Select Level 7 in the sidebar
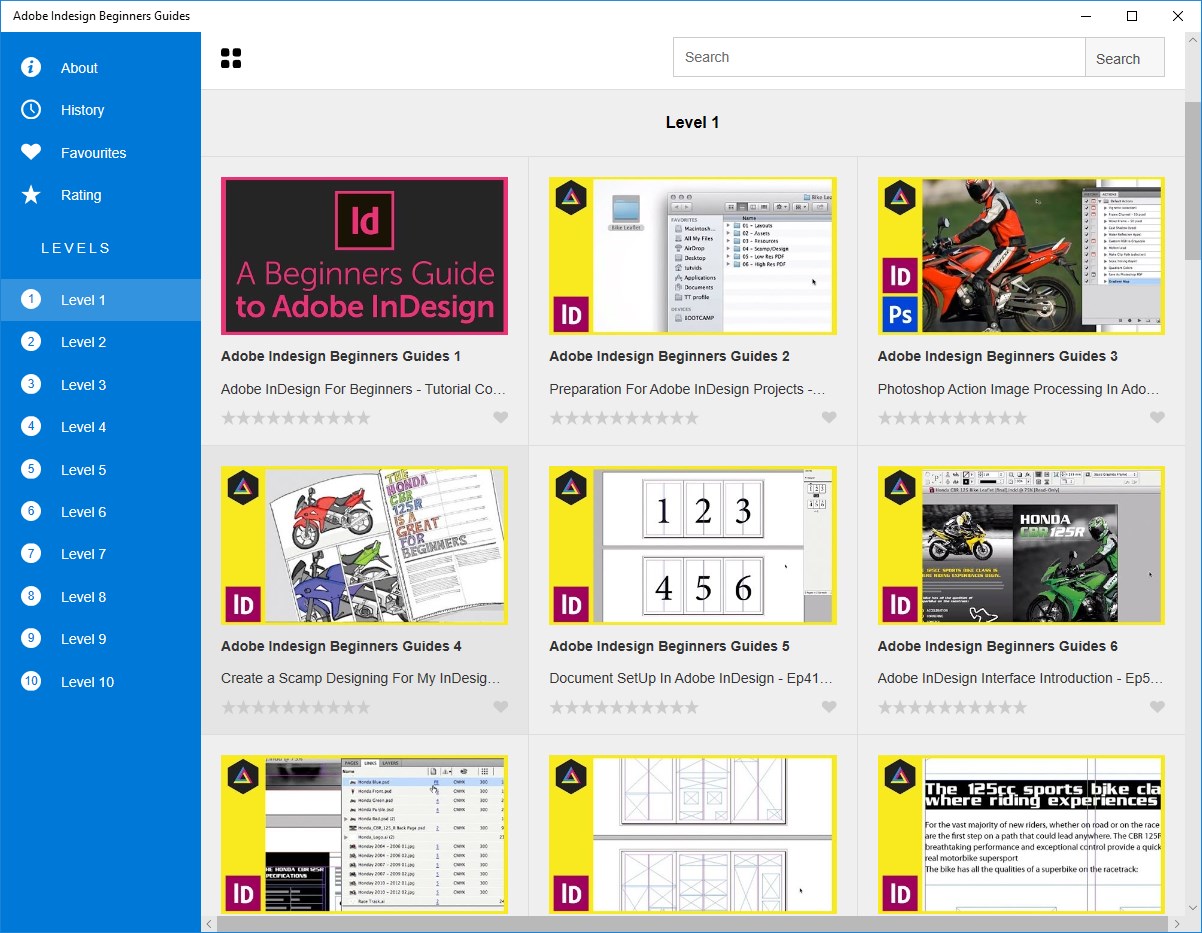 coord(100,554)
